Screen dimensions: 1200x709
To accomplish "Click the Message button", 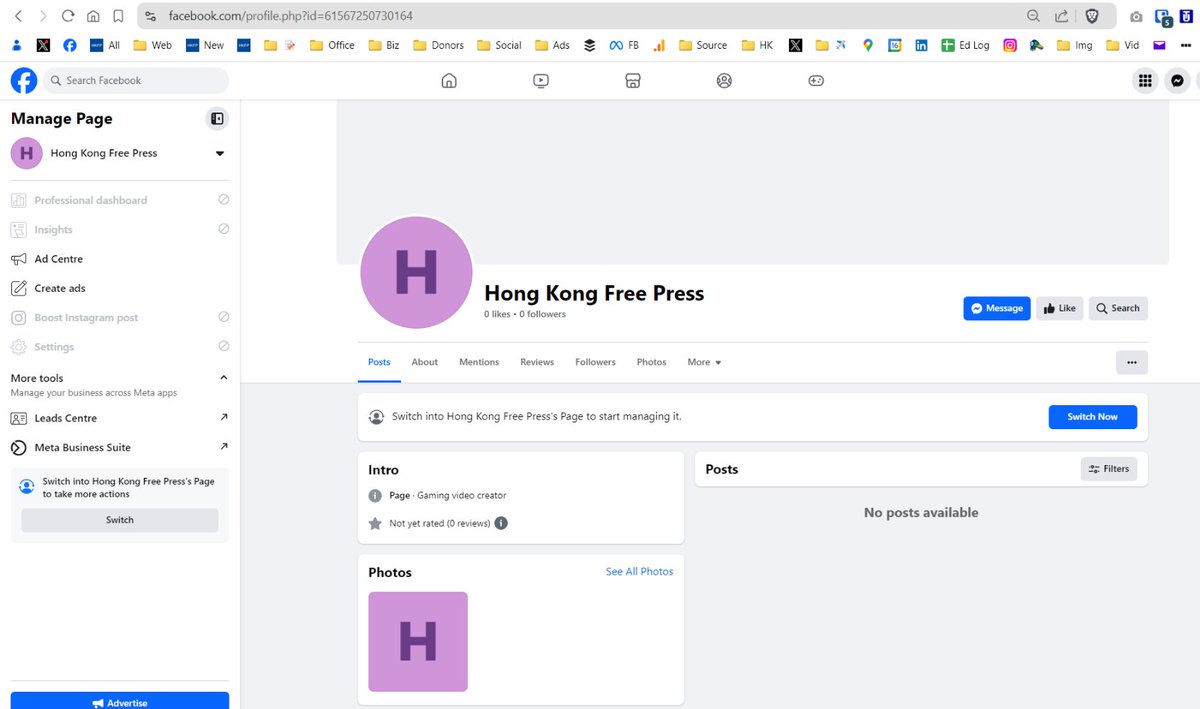I will 997,308.
